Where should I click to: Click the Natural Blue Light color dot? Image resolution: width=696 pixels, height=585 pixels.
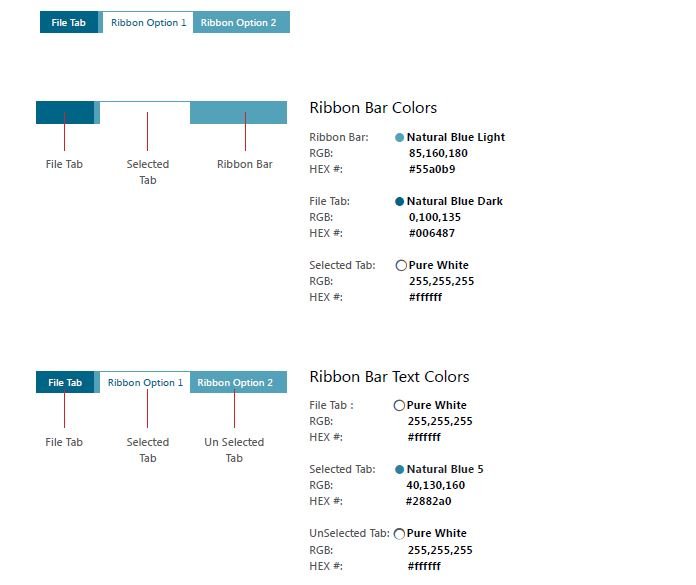click(399, 138)
